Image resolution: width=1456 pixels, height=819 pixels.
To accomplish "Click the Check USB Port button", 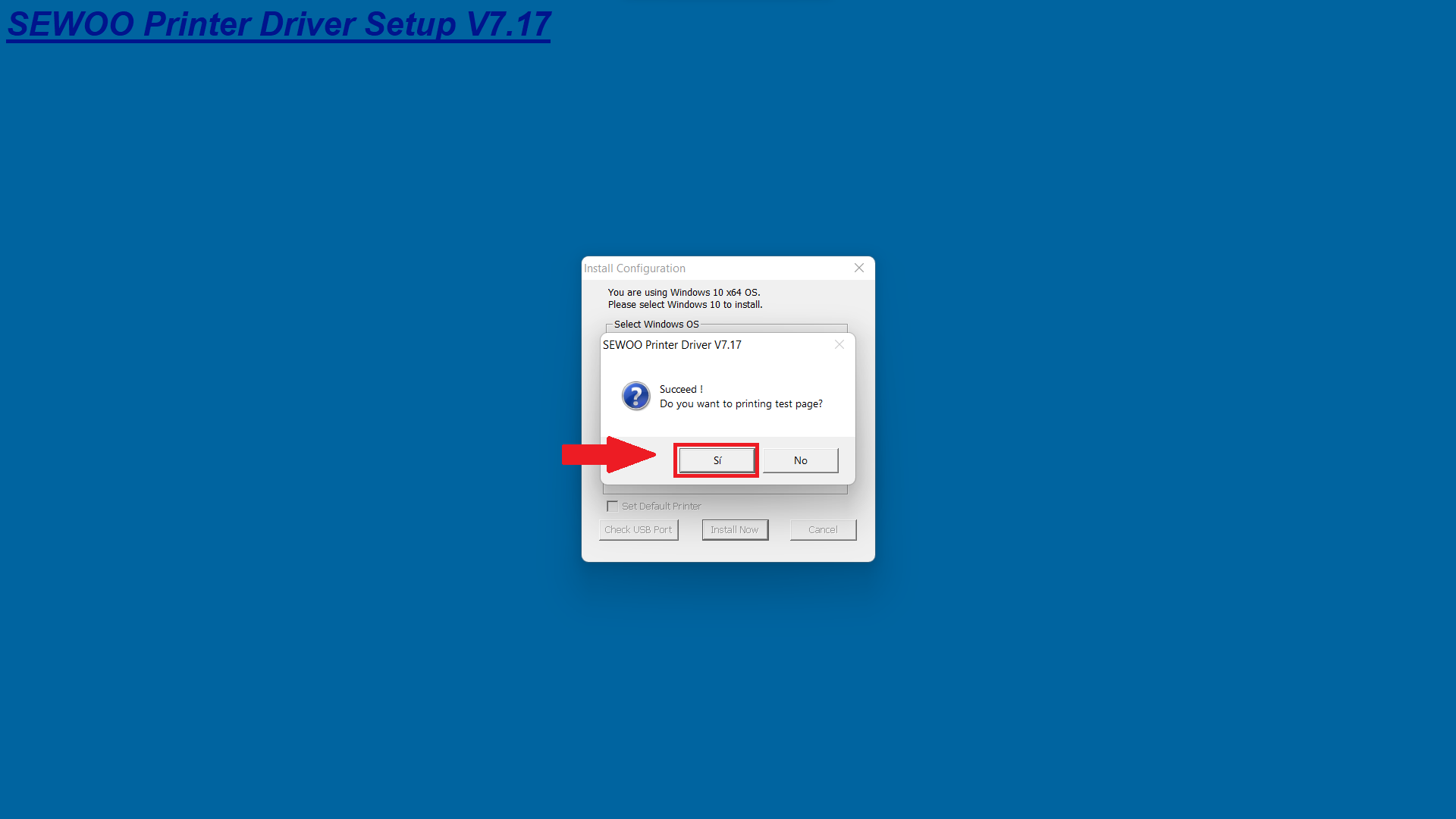I will coord(639,529).
